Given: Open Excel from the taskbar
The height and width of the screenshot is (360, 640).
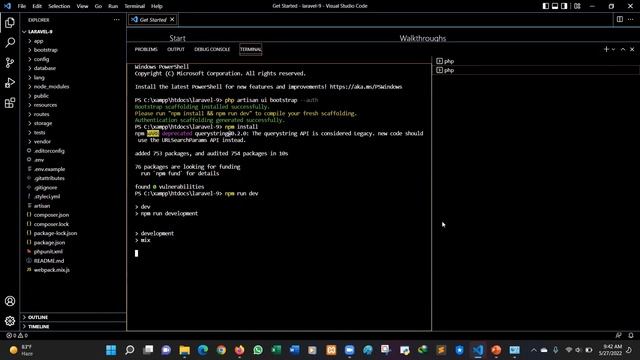Looking at the screenshot, I should [x=276, y=350].
